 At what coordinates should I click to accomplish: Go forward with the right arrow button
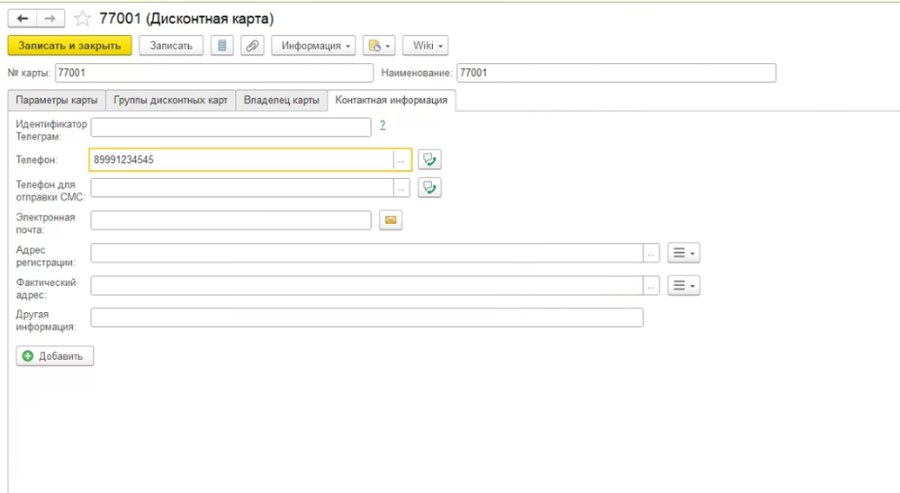click(51, 18)
